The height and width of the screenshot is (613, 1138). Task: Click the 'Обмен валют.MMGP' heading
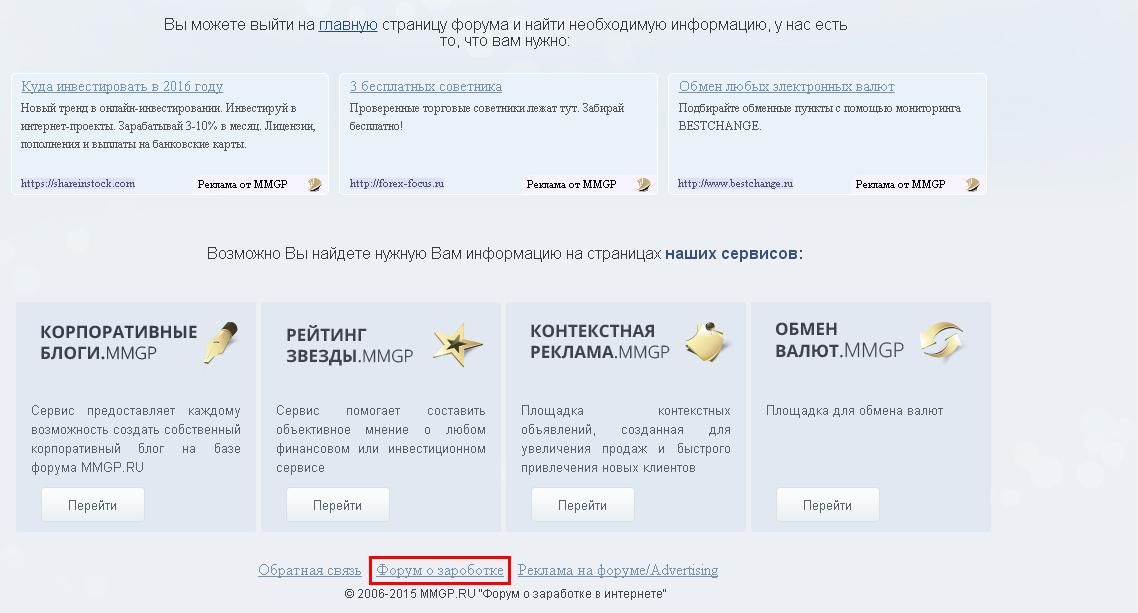click(x=839, y=340)
